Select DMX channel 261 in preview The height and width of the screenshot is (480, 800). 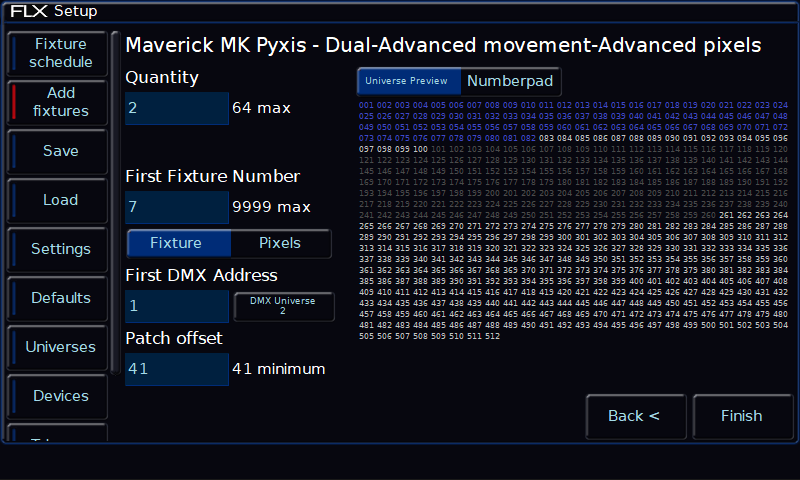tap(727, 215)
